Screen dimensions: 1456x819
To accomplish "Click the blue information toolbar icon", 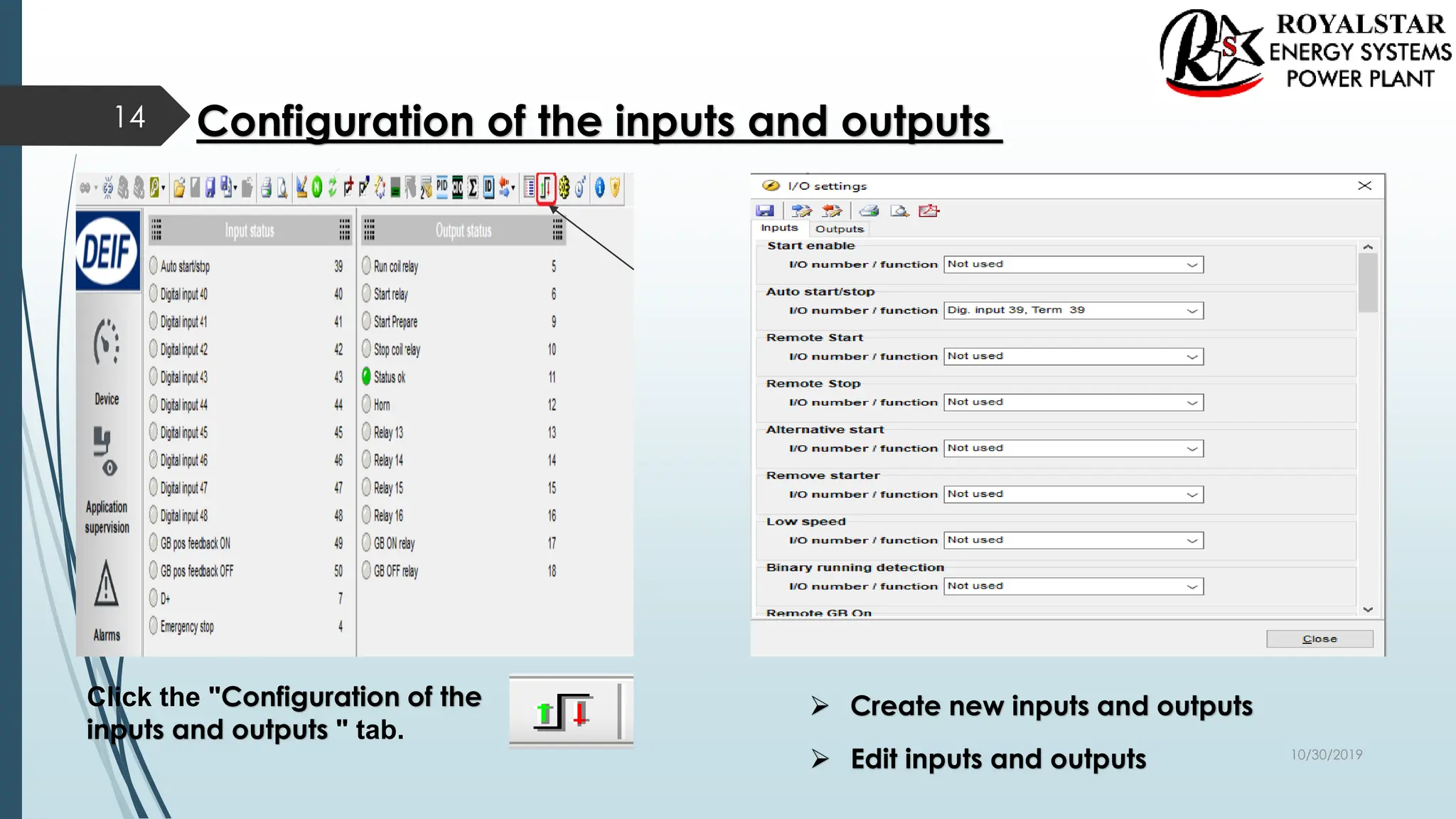I will pos(599,188).
